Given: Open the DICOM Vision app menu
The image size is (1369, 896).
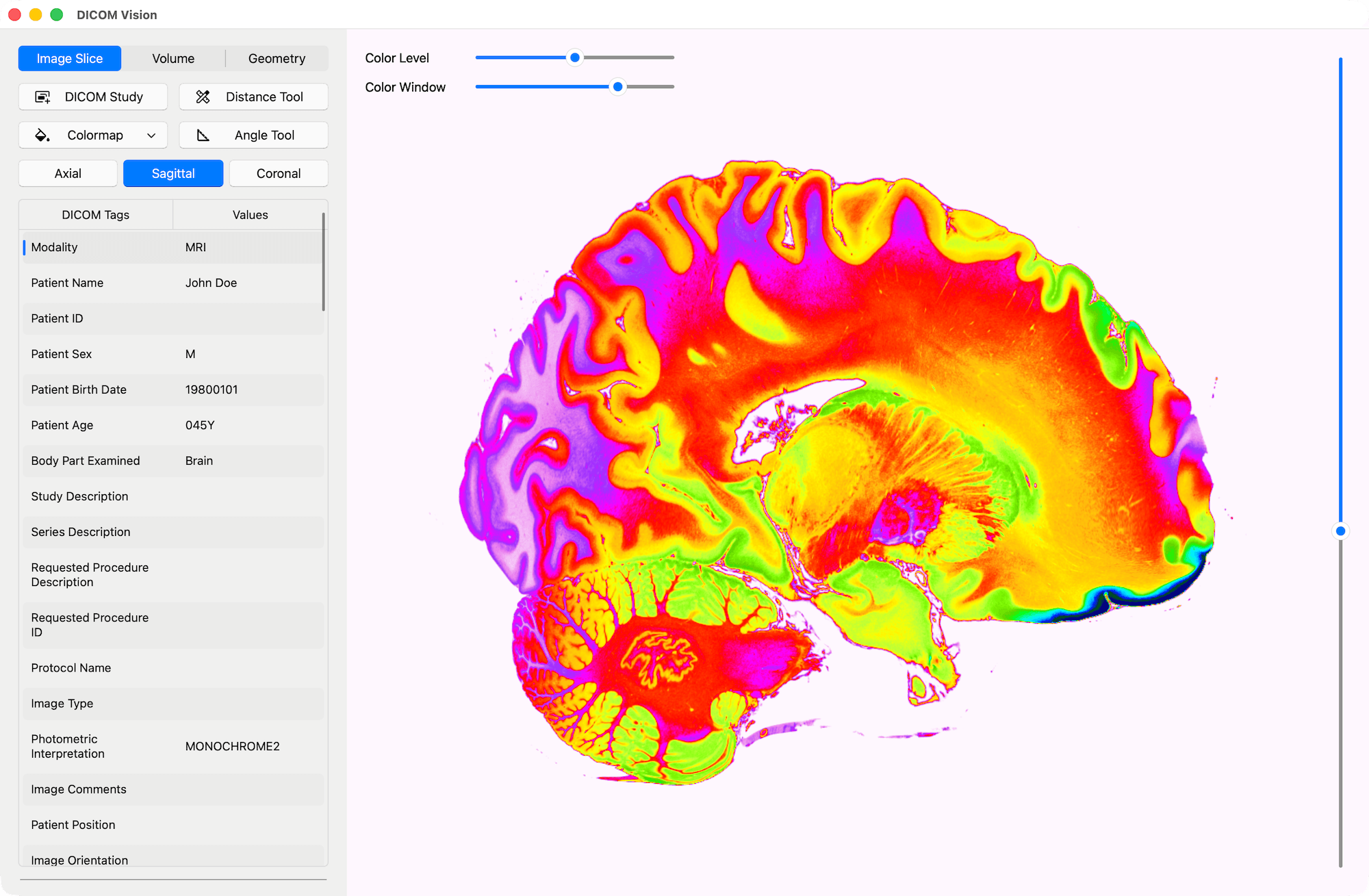Looking at the screenshot, I should tap(116, 14).
